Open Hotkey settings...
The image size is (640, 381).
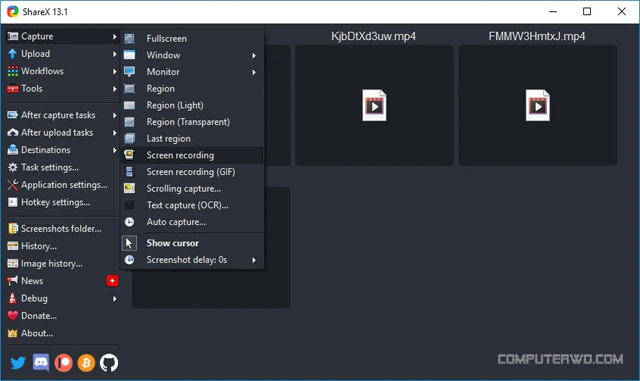(62, 202)
